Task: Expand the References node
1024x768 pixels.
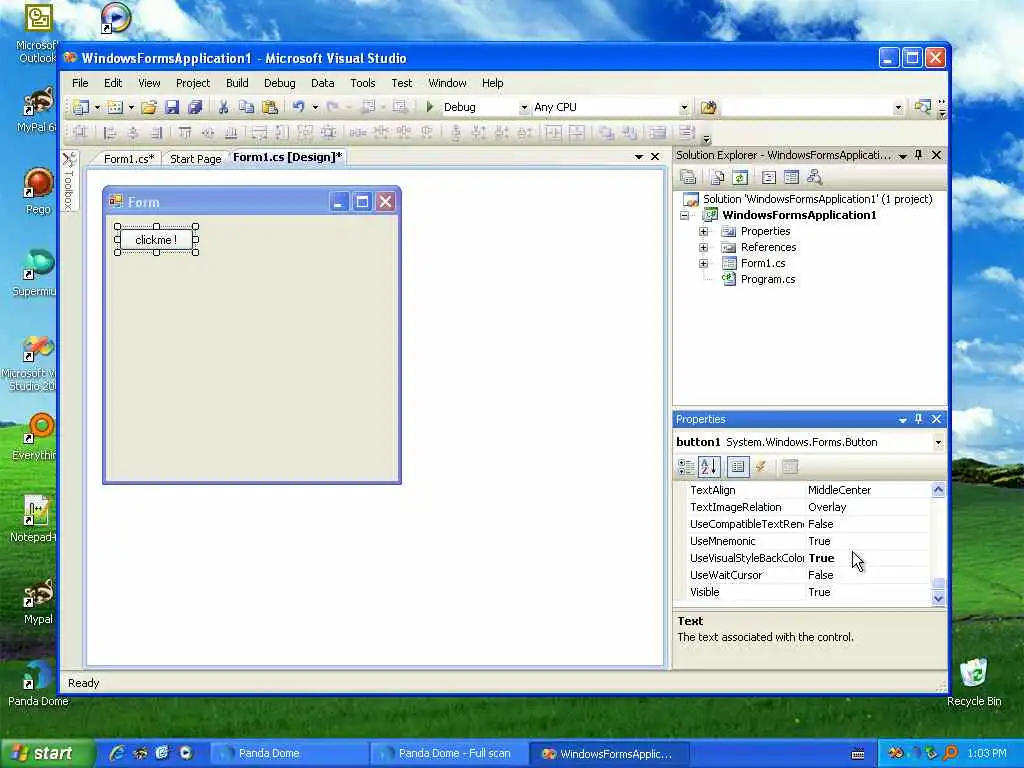Action: 703,247
